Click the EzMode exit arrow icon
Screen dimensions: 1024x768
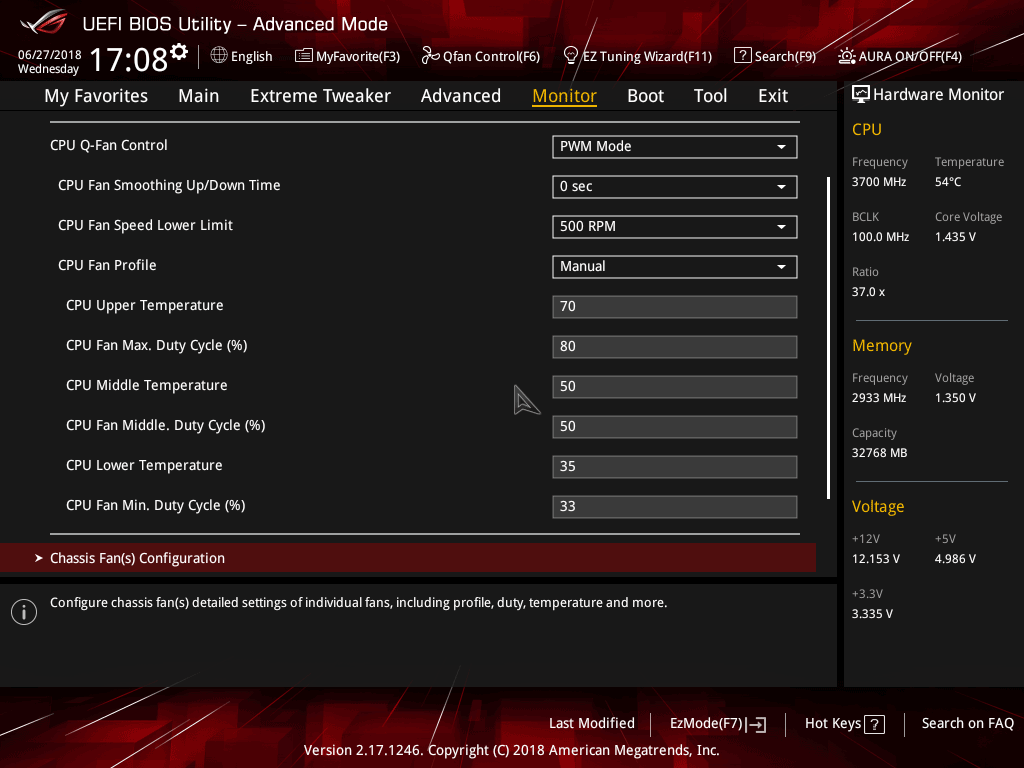756,724
